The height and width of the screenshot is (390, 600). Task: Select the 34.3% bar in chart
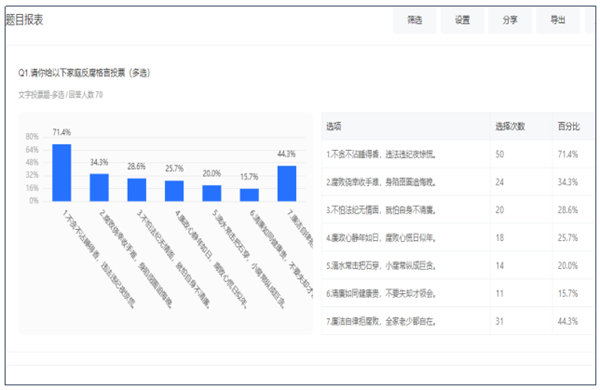(99, 188)
